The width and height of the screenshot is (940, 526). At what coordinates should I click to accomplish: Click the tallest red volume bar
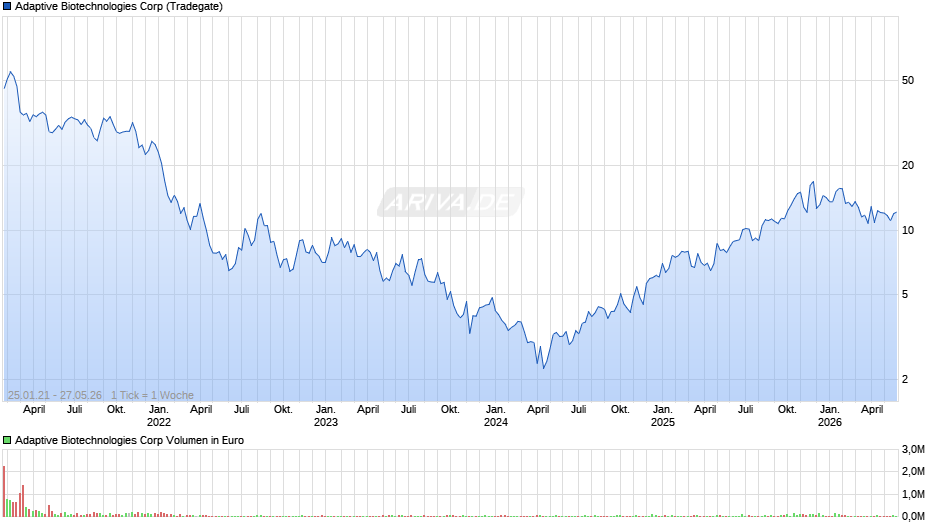pos(4,491)
